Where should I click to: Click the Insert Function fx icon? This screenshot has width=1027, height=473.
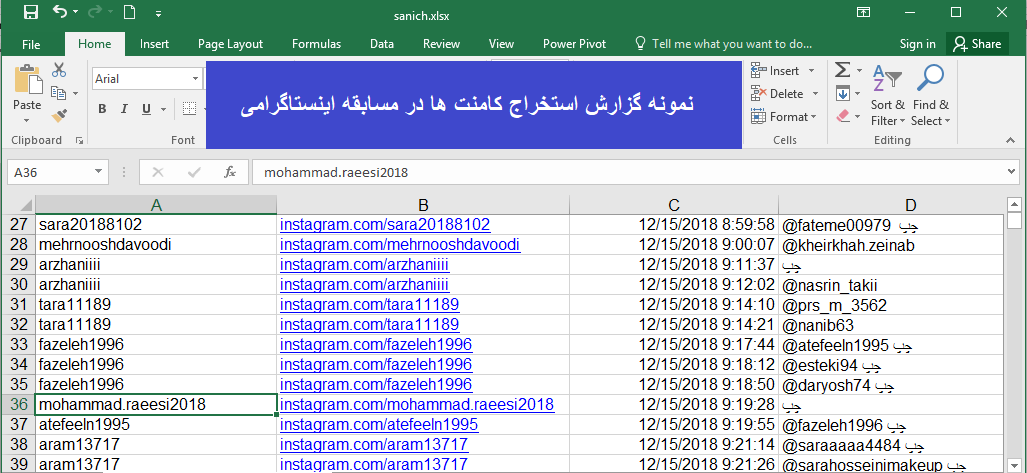point(230,172)
